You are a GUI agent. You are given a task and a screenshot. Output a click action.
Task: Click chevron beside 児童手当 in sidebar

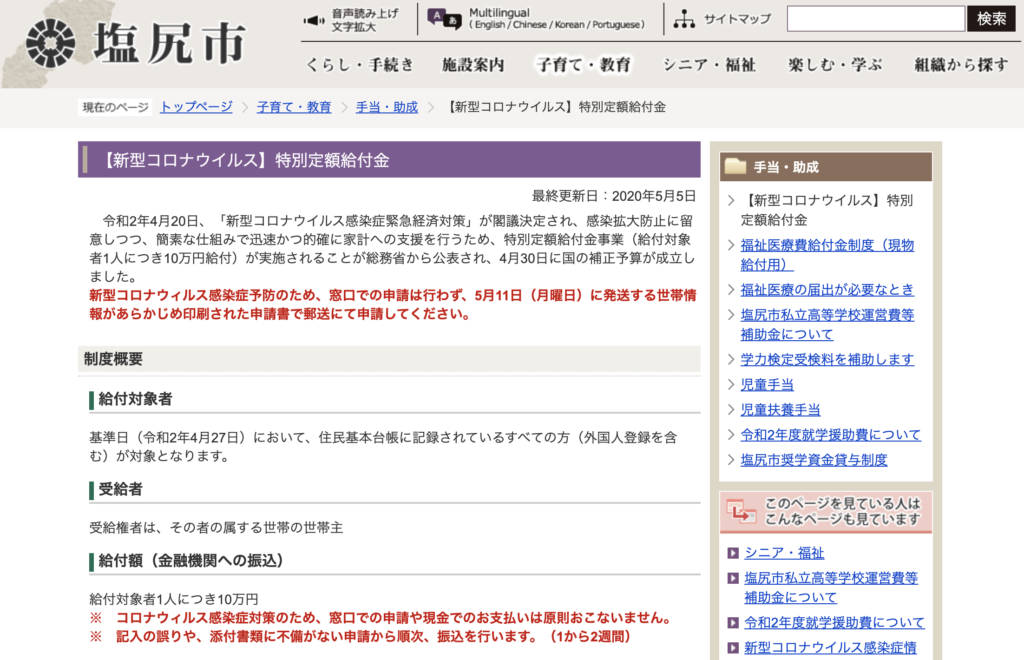coord(731,385)
